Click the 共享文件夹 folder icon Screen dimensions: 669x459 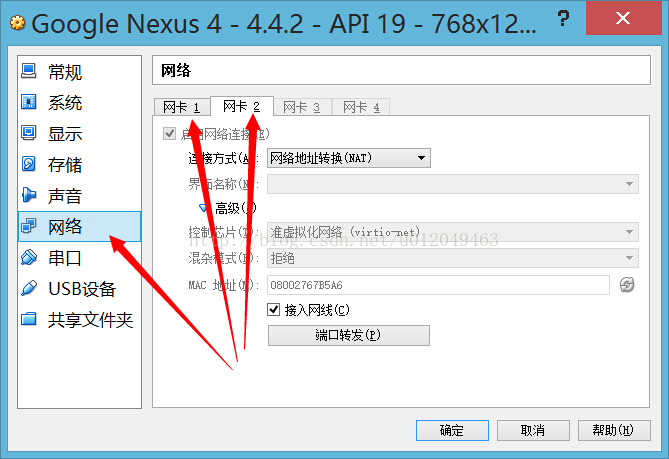pyautogui.click(x=29, y=319)
